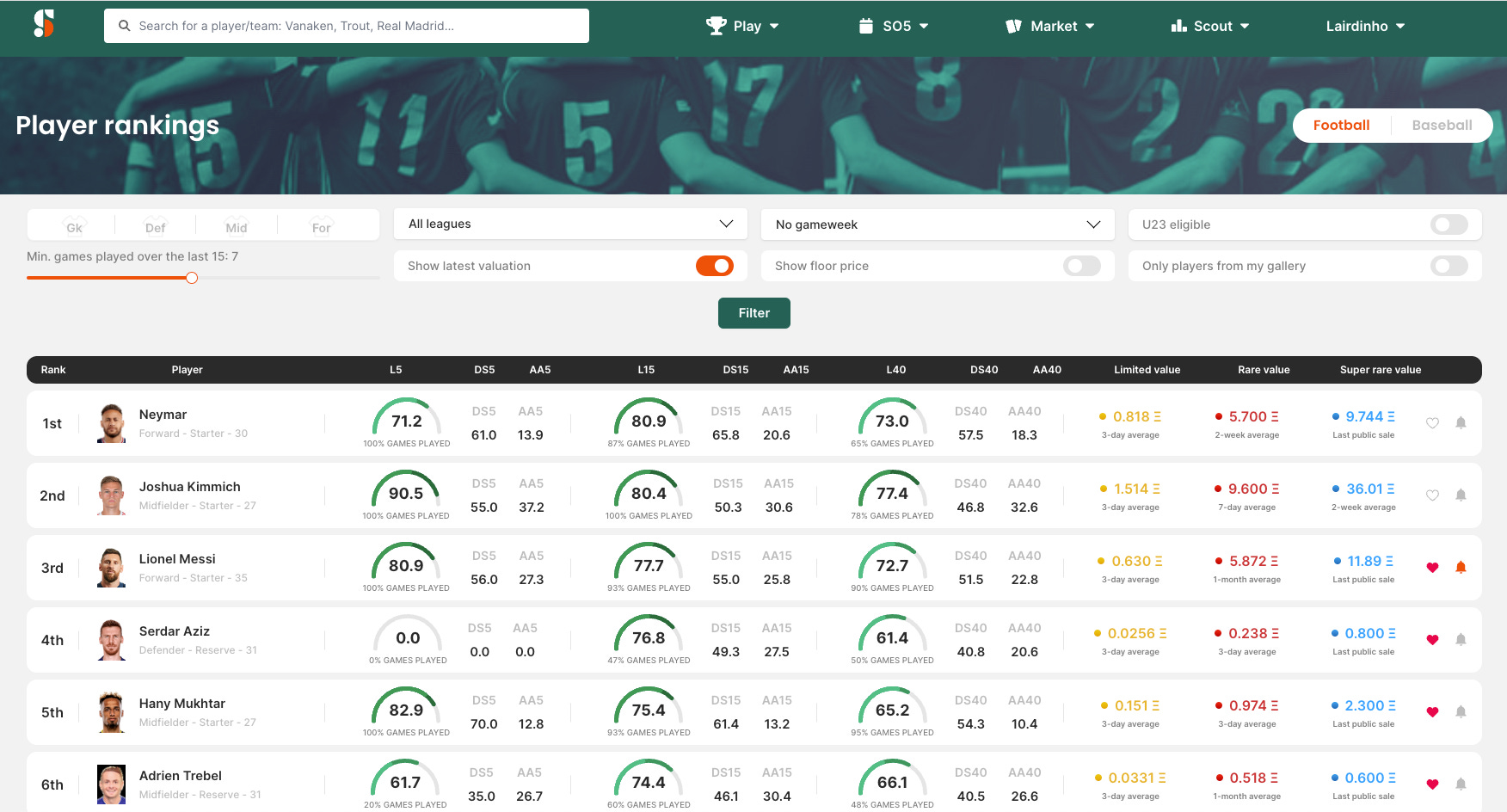Open Neymar's player name link

tap(163, 415)
